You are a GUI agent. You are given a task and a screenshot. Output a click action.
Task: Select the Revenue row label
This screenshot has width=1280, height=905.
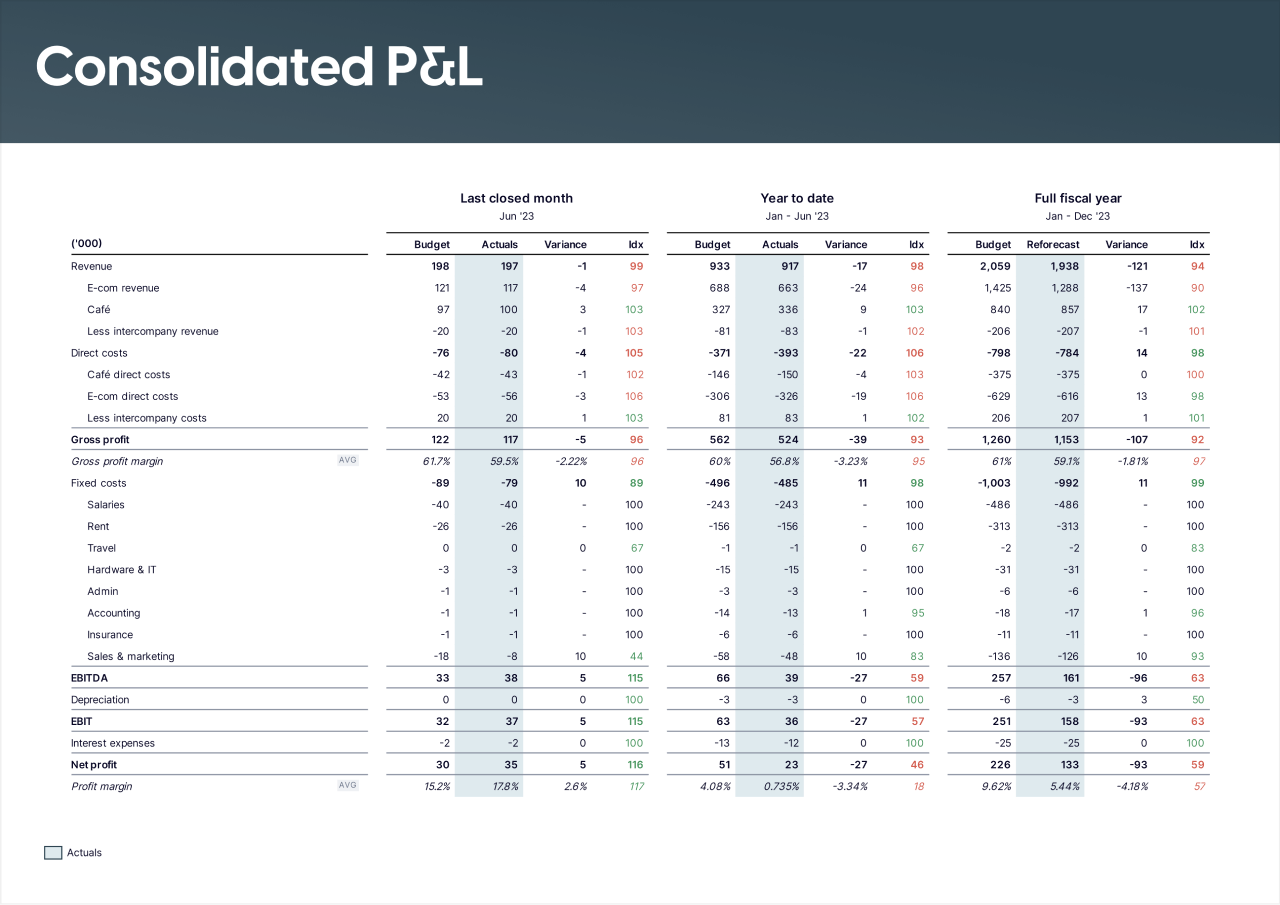[x=91, y=267]
